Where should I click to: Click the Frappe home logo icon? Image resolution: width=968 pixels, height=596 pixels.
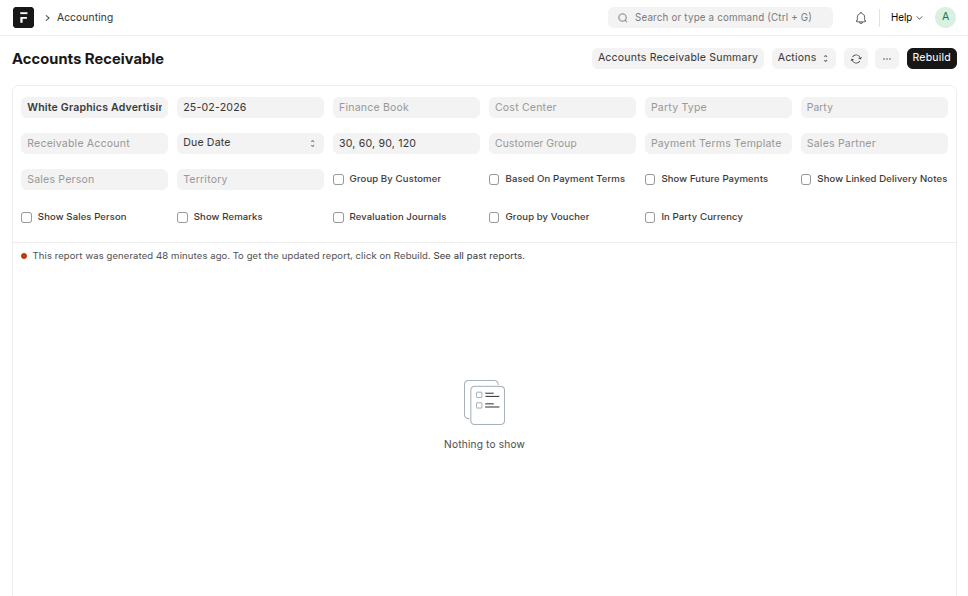click(x=23, y=18)
